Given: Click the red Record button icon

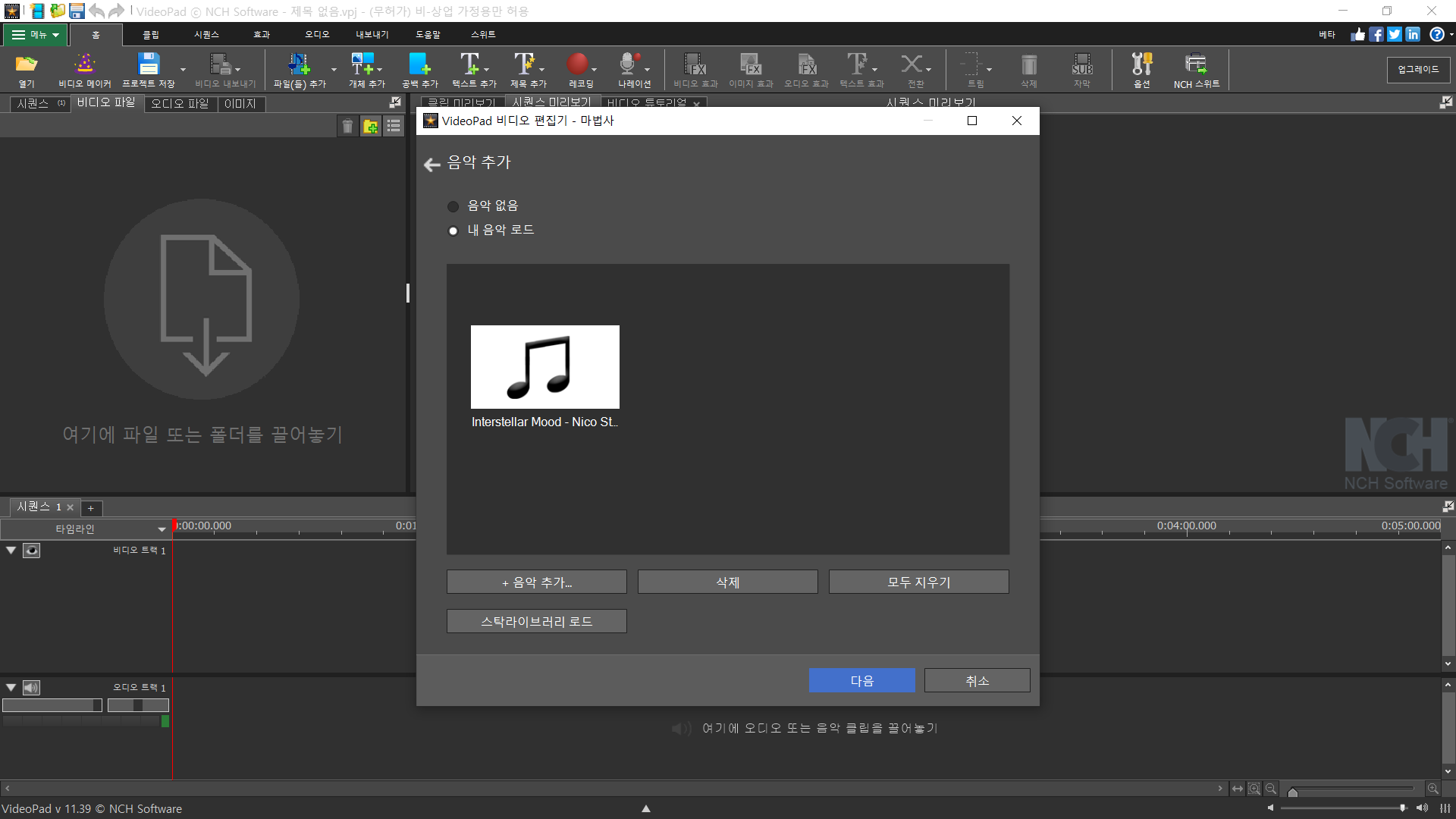Looking at the screenshot, I should pos(577,65).
